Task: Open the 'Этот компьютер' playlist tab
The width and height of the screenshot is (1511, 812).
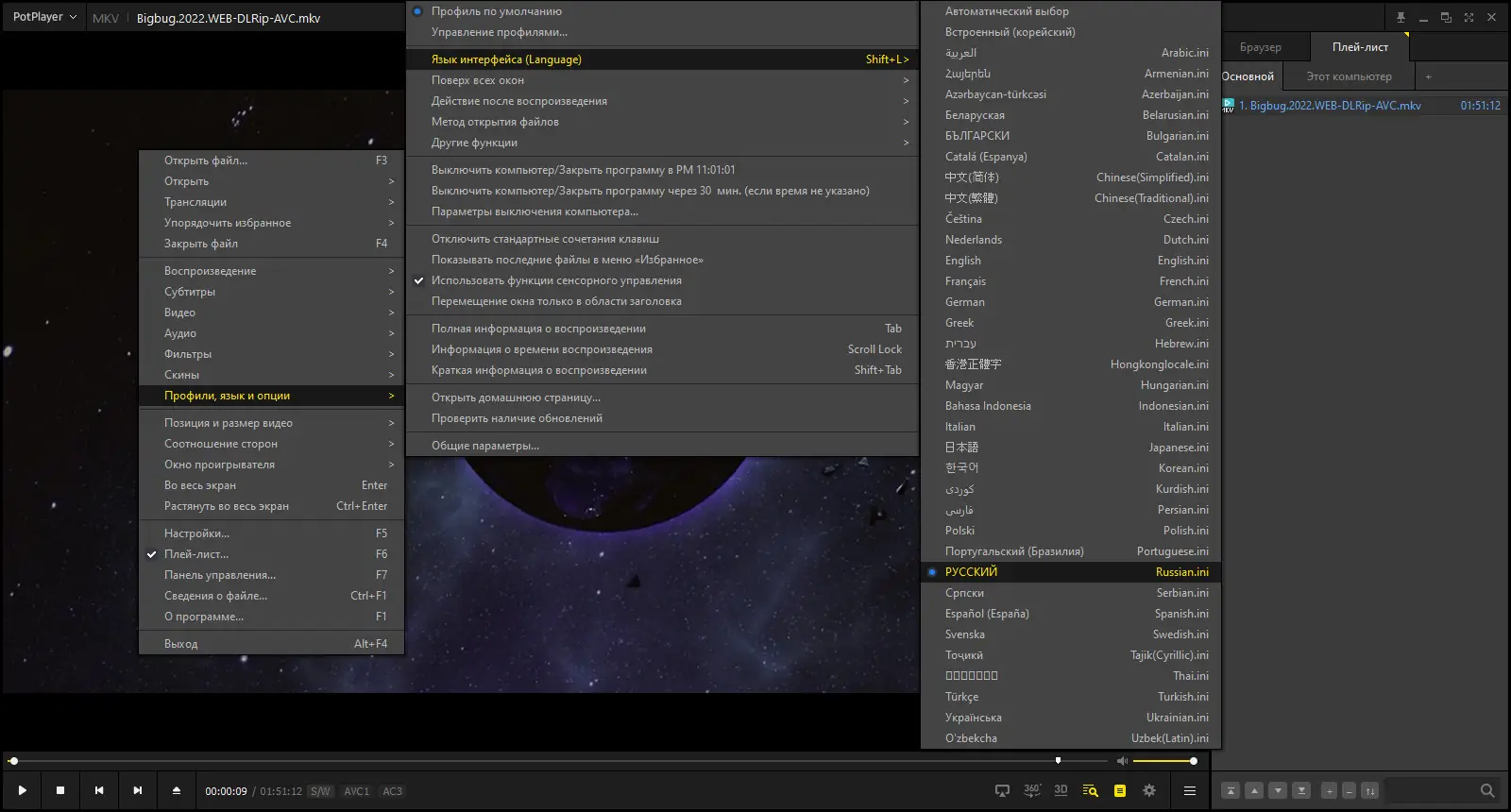Action: pyautogui.click(x=1349, y=76)
